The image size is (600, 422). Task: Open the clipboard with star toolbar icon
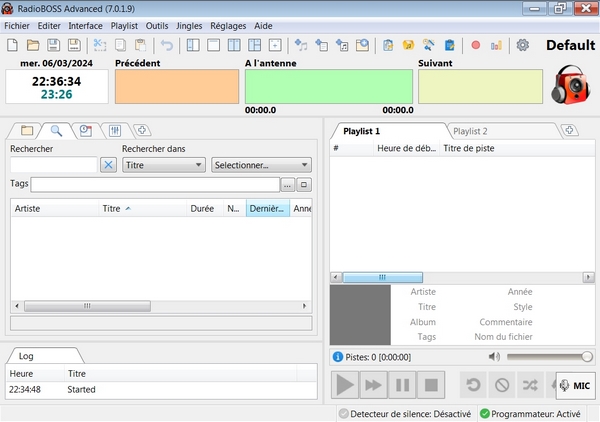[388, 45]
